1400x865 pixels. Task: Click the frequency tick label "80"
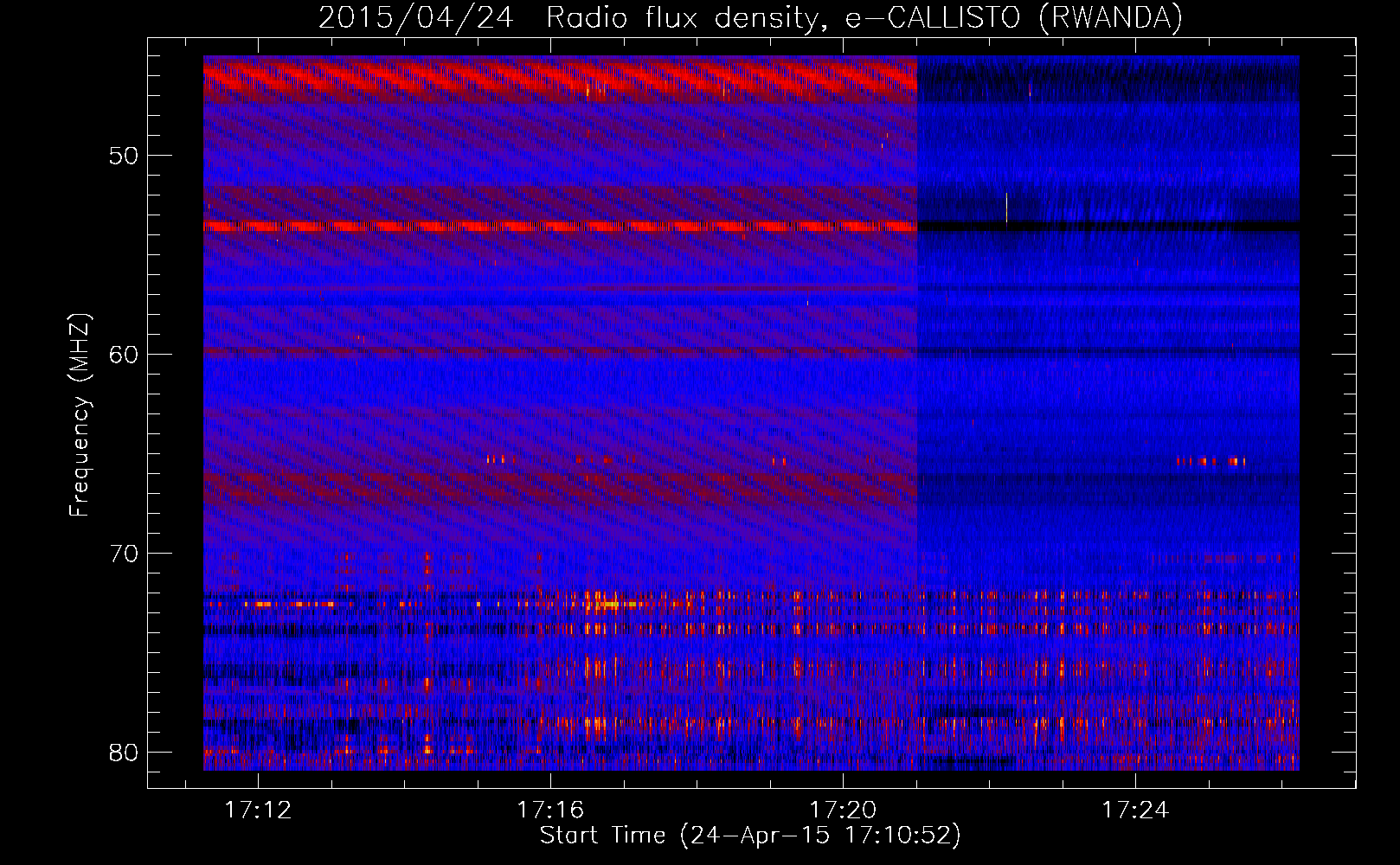[x=124, y=753]
